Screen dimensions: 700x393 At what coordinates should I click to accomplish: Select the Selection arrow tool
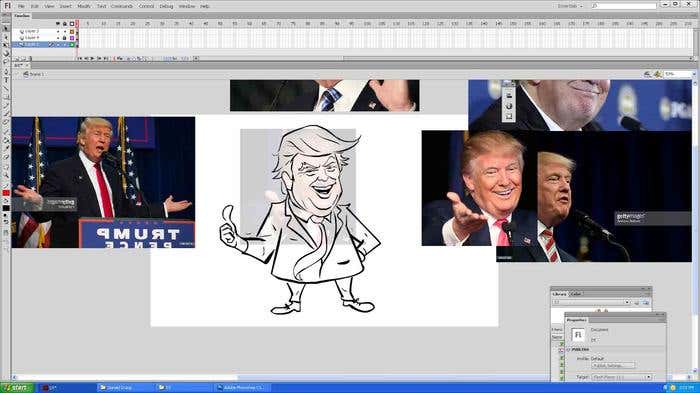(x=6, y=28)
